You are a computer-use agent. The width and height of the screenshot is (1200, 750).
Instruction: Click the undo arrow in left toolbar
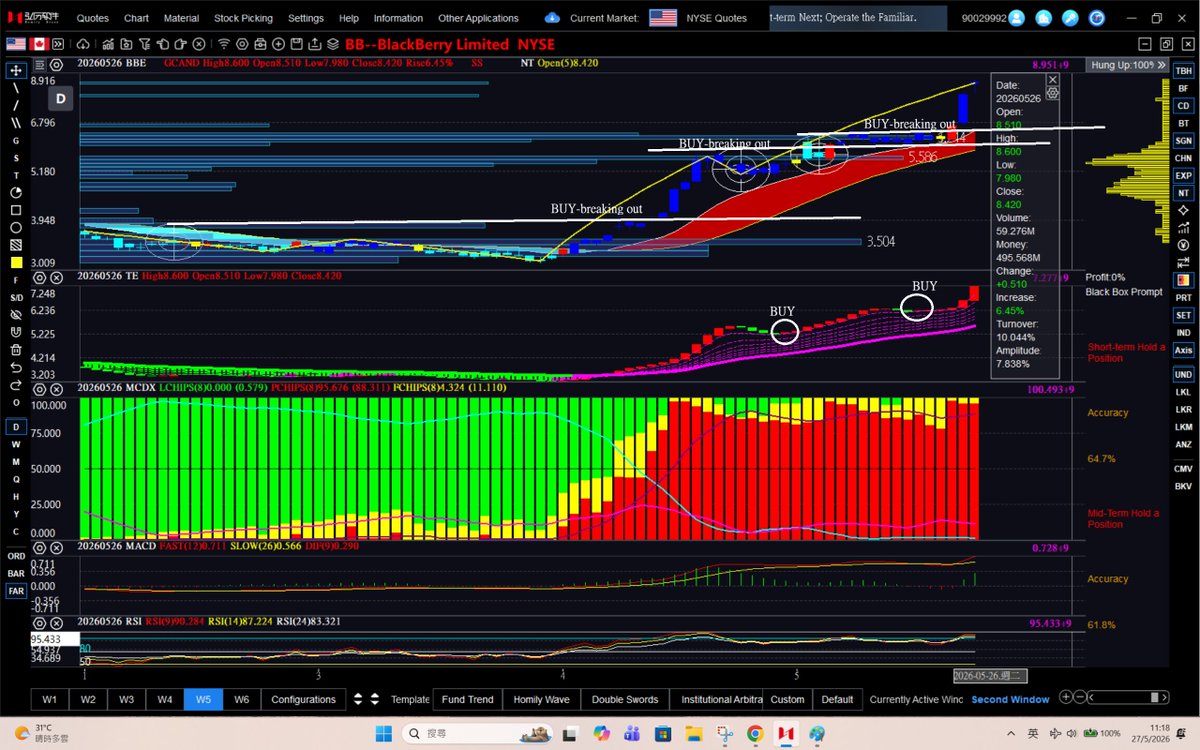coord(16,366)
